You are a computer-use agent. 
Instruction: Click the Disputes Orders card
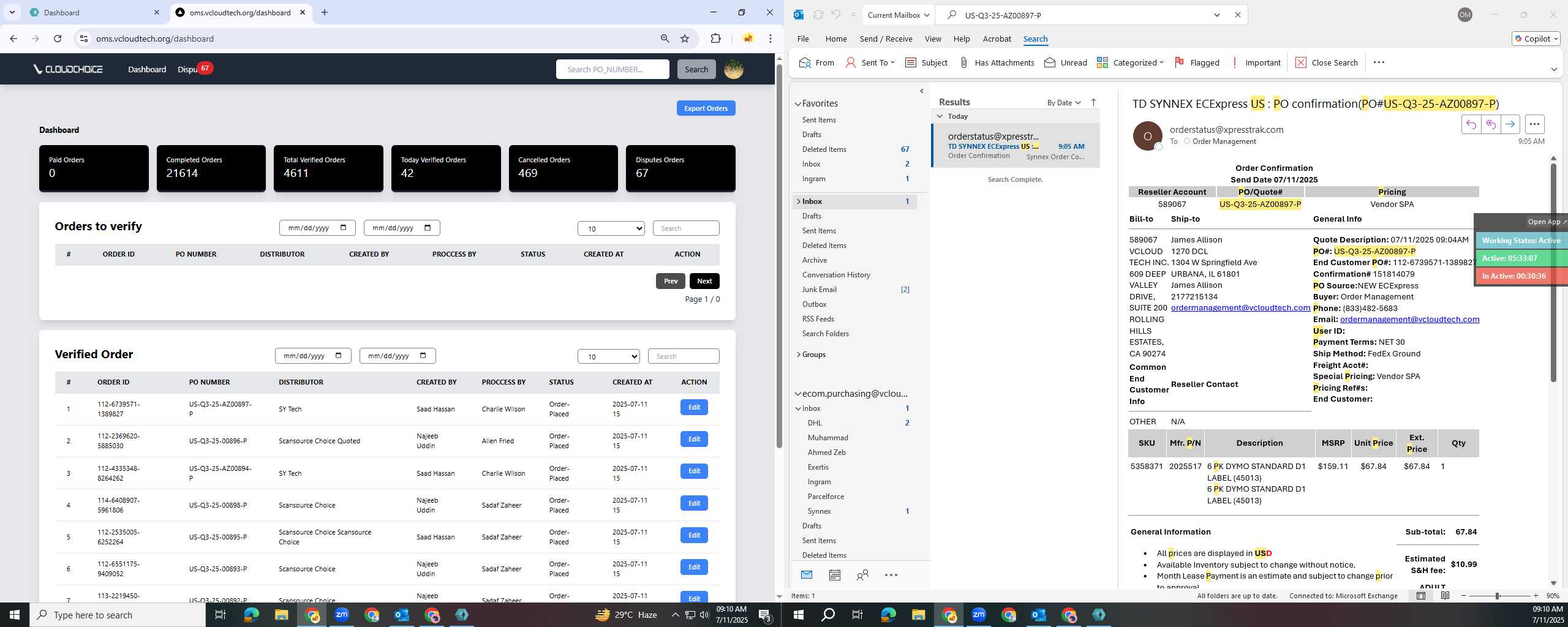680,168
